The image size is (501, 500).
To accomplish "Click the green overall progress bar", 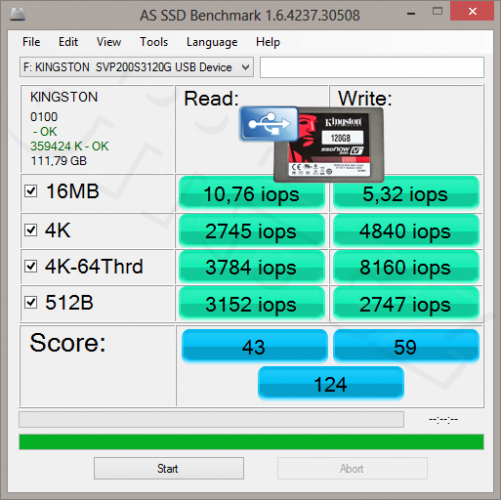I will tap(251, 442).
